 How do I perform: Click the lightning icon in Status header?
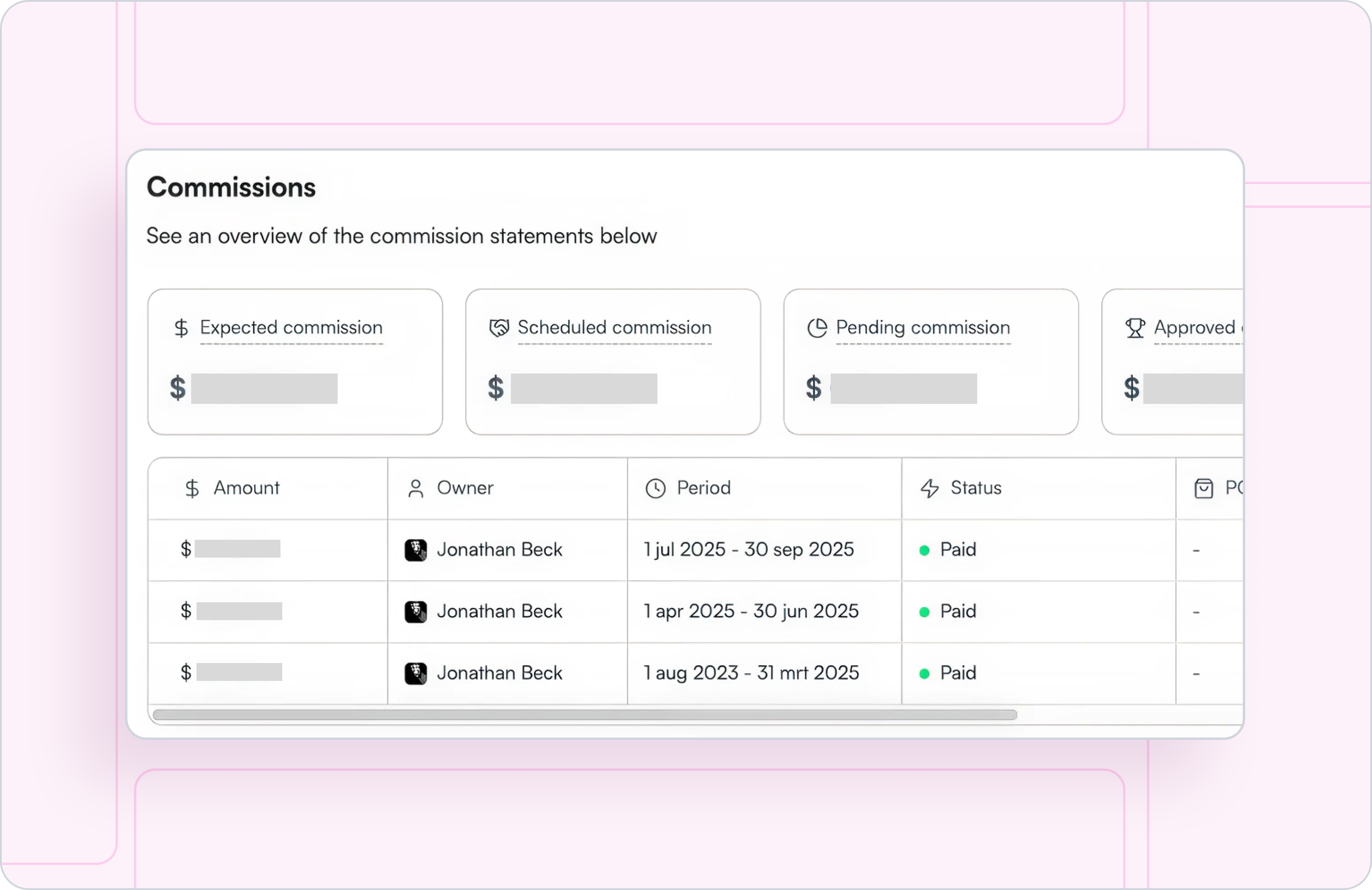(929, 488)
